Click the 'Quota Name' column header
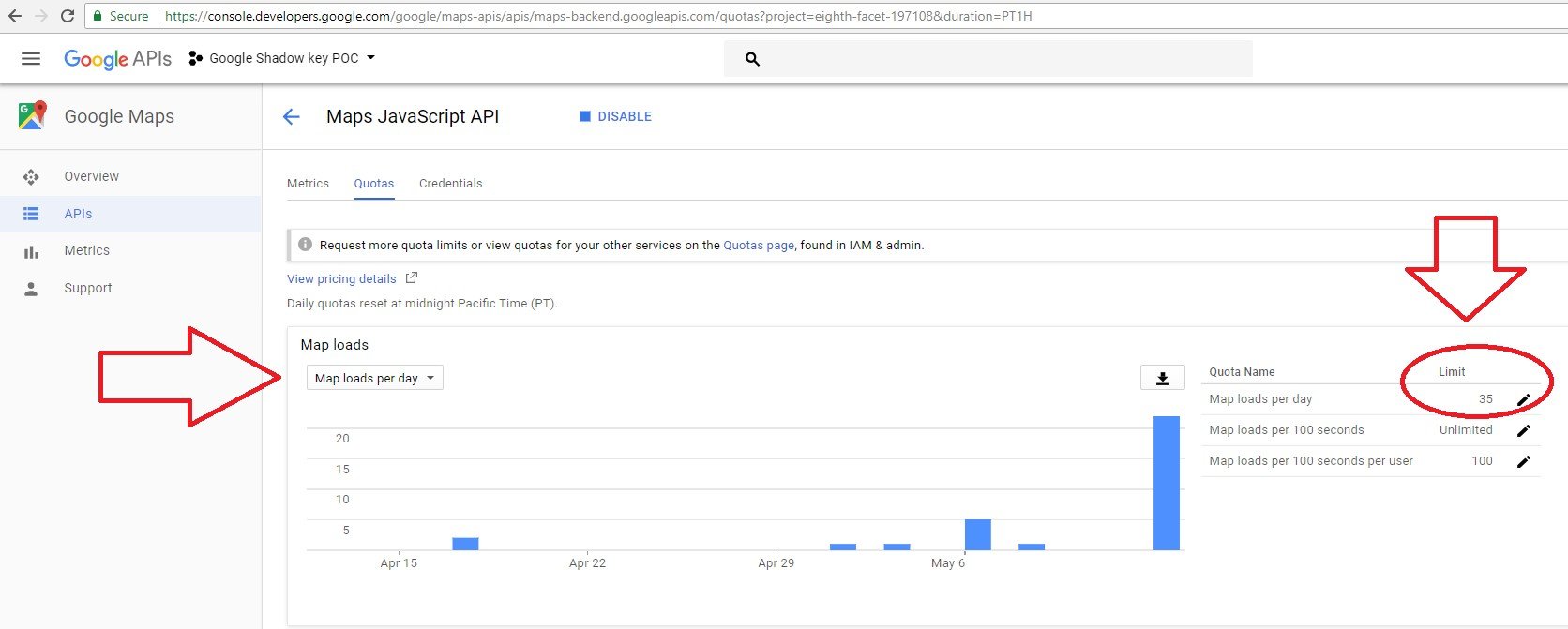Viewport: 1568px width, 629px height. tap(1242, 372)
